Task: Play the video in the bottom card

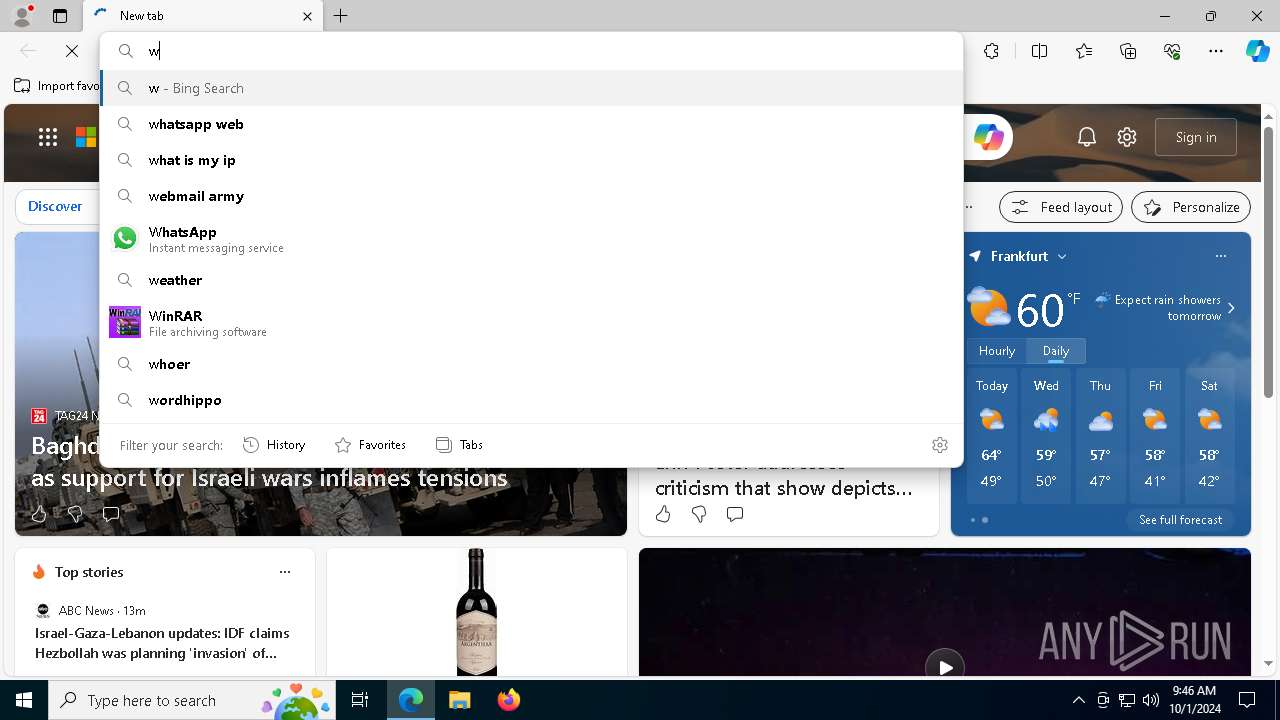Action: tap(945, 666)
